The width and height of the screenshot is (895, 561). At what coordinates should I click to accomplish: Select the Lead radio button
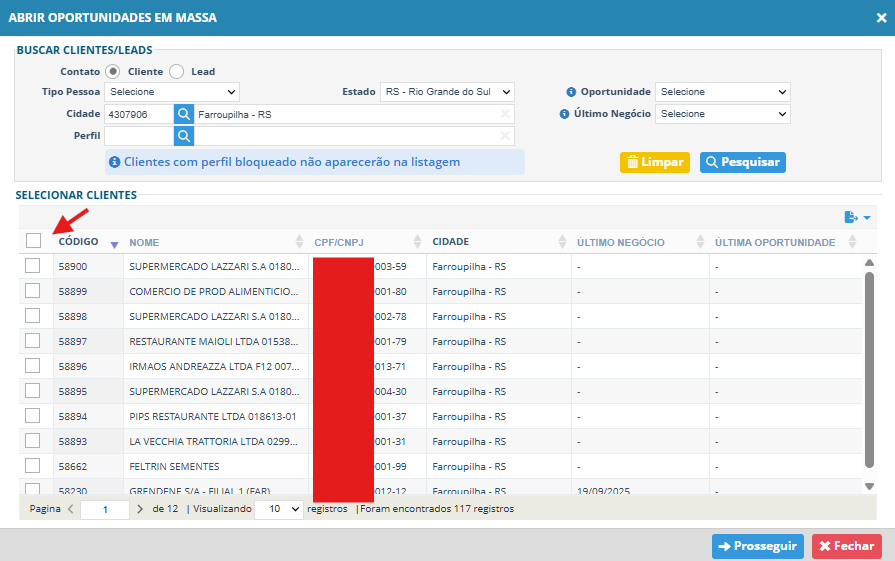click(176, 71)
